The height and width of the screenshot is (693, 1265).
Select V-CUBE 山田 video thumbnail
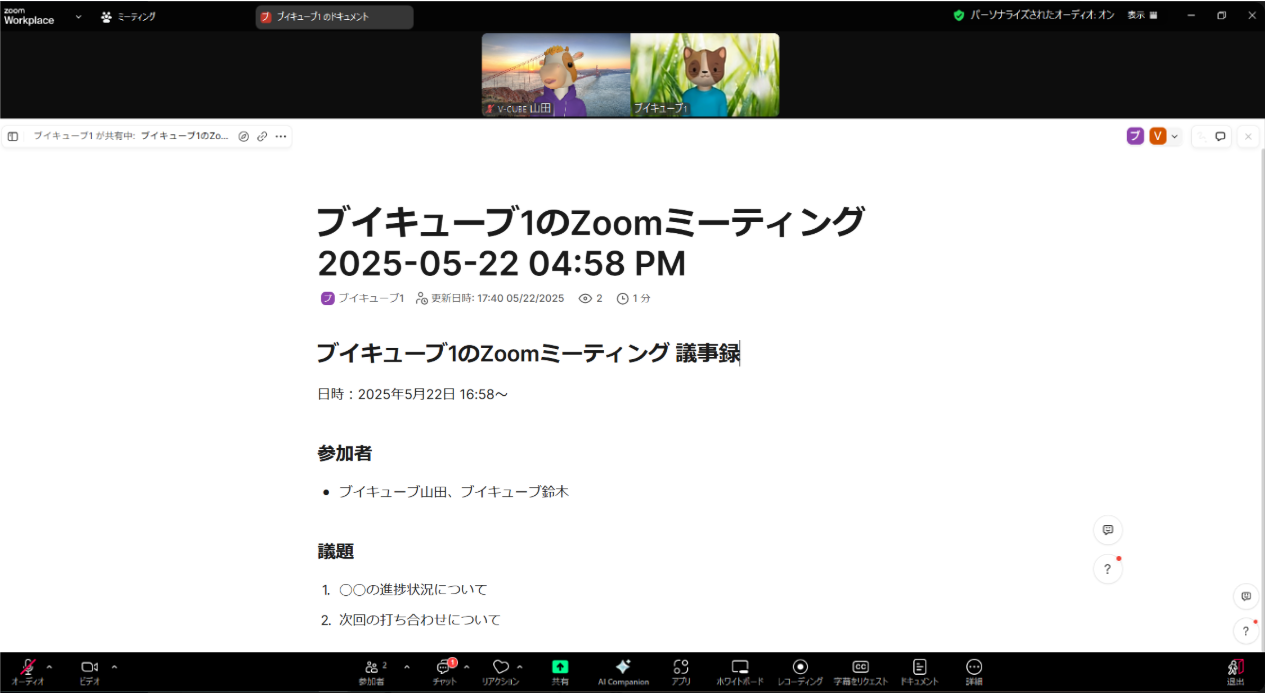[x=556, y=75]
